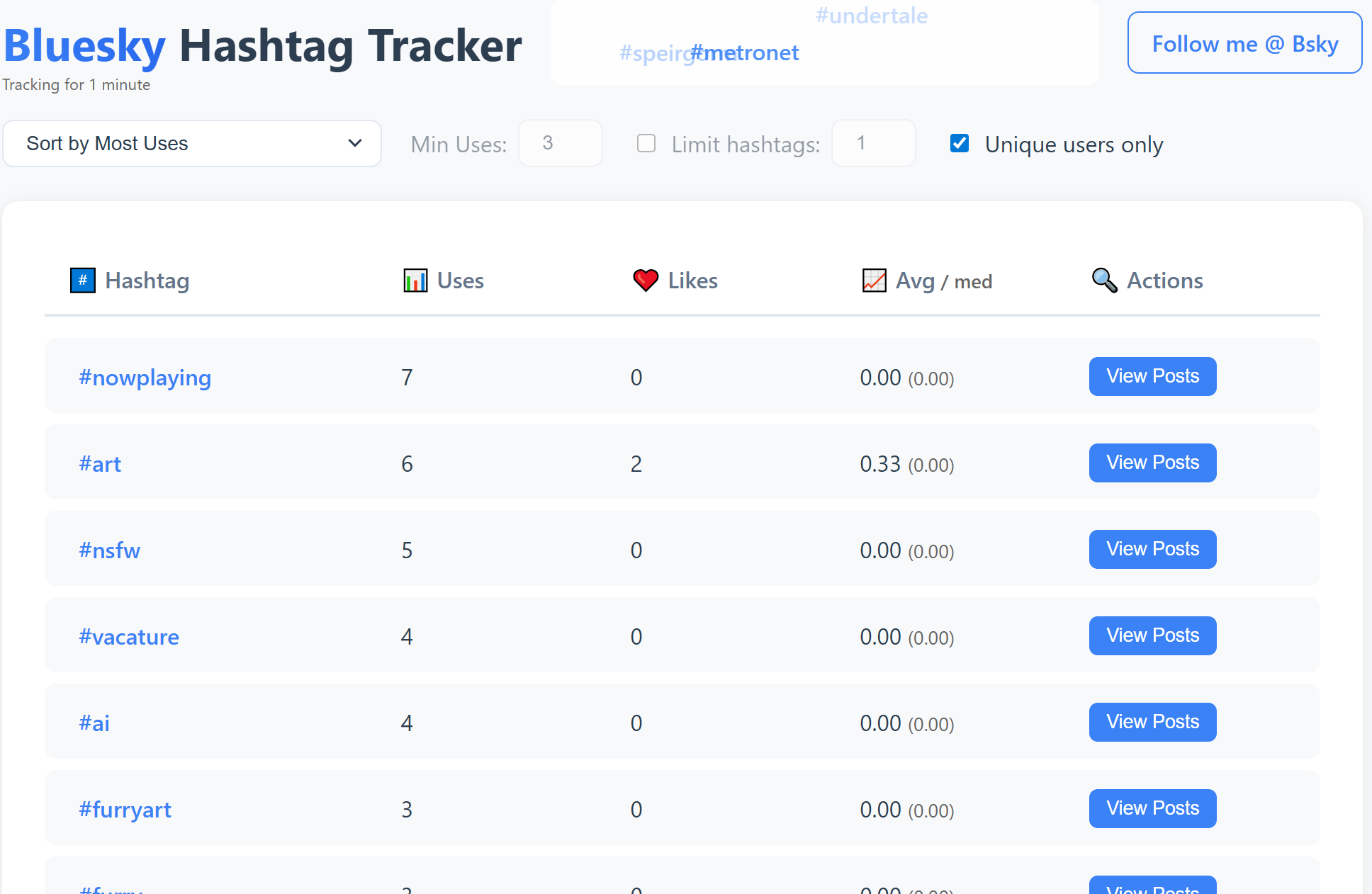This screenshot has width=1372, height=894.
Task: View posts for #furryart
Action: coord(1153,808)
